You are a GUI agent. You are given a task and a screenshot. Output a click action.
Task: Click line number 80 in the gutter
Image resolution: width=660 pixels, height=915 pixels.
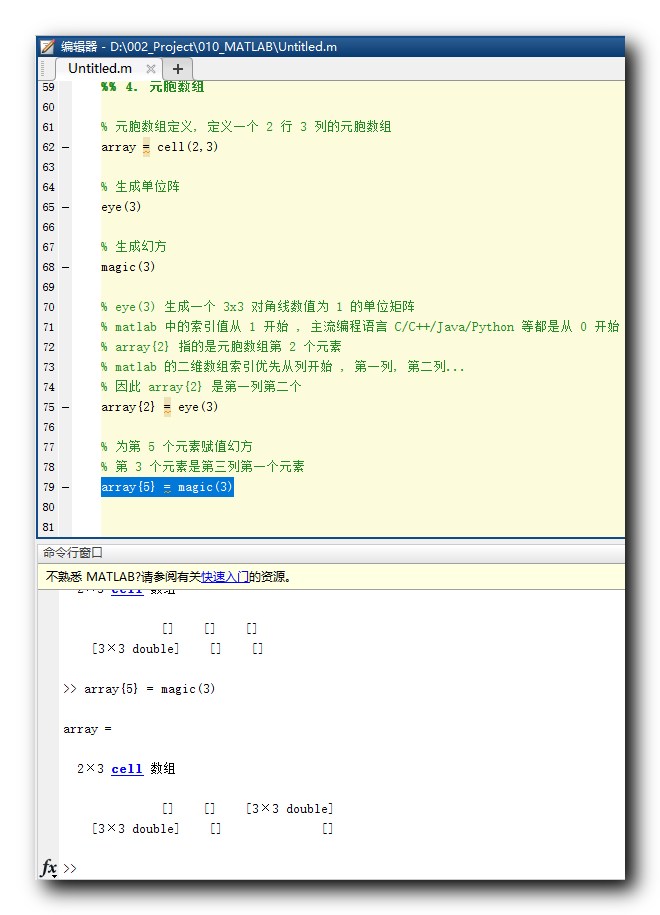[x=48, y=507]
